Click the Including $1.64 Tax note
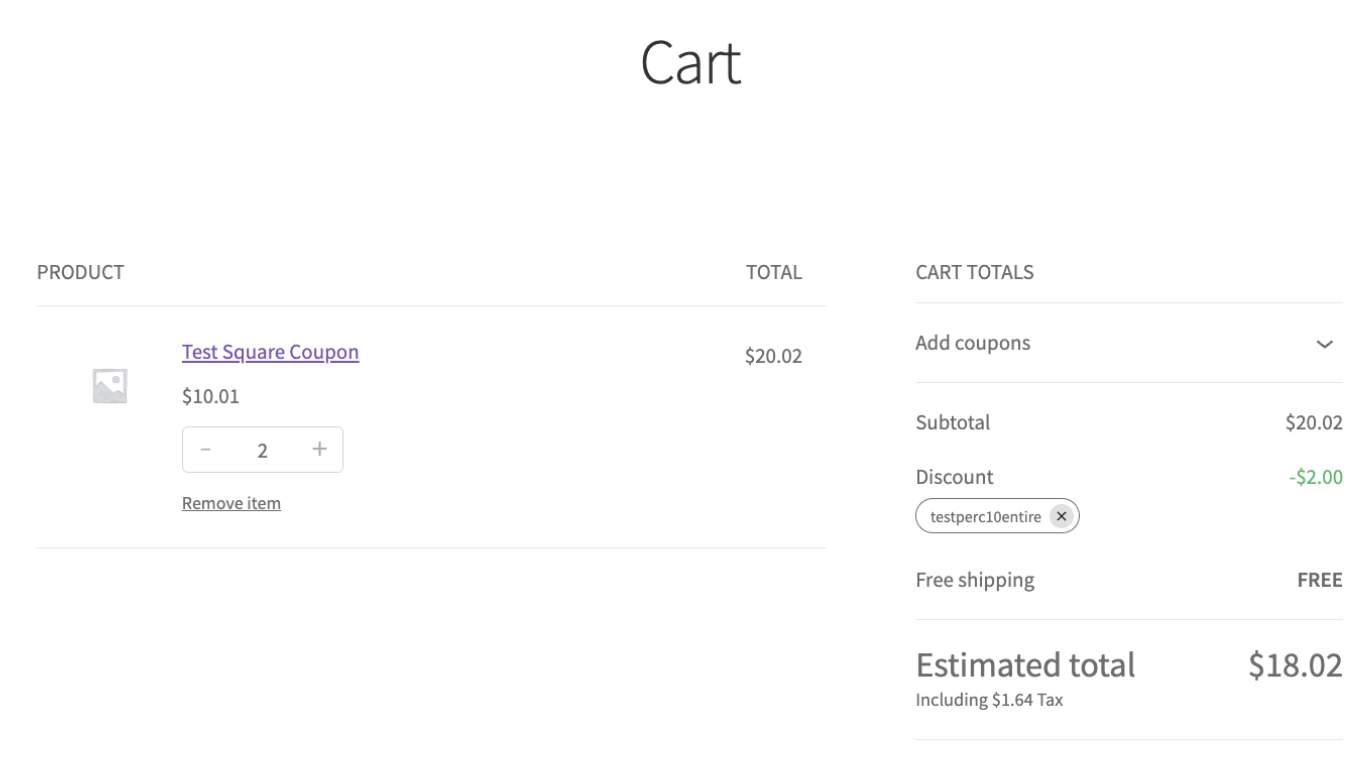Image resolution: width=1360 pixels, height=772 pixels. (989, 700)
